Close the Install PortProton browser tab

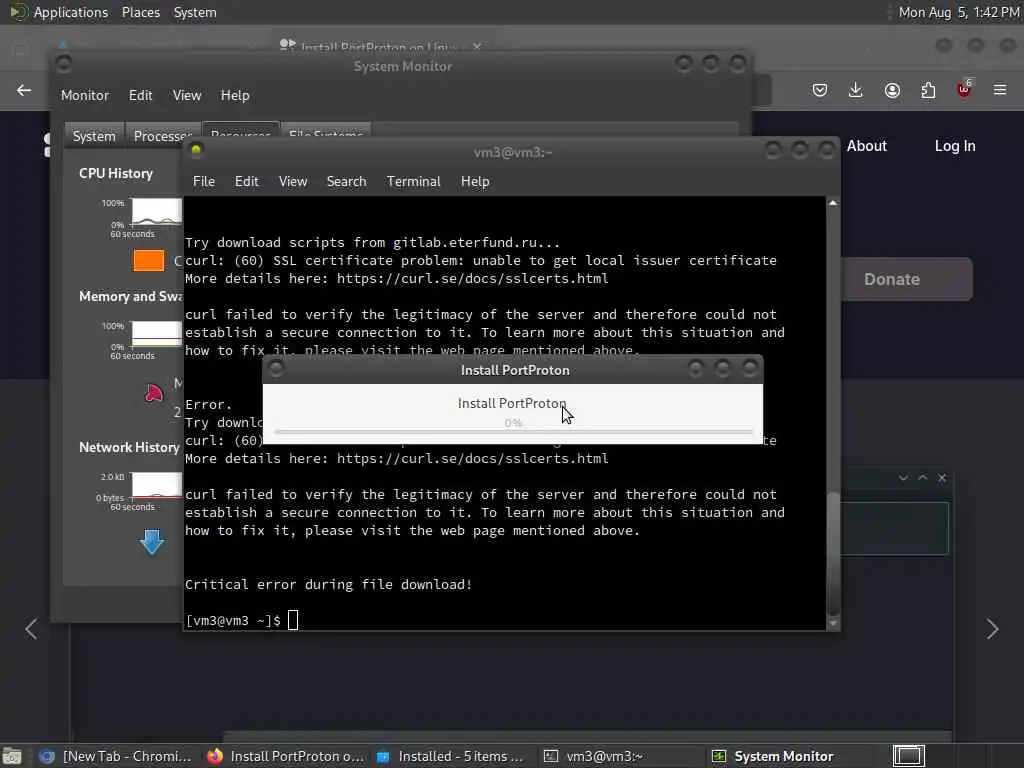(477, 47)
